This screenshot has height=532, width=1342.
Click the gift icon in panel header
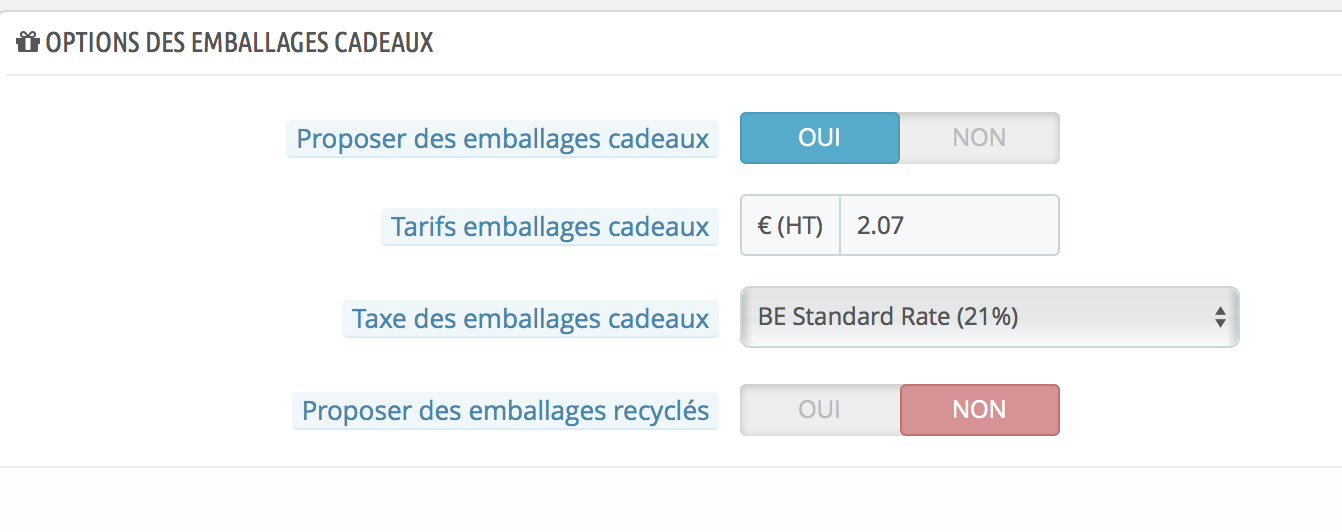click(x=28, y=43)
